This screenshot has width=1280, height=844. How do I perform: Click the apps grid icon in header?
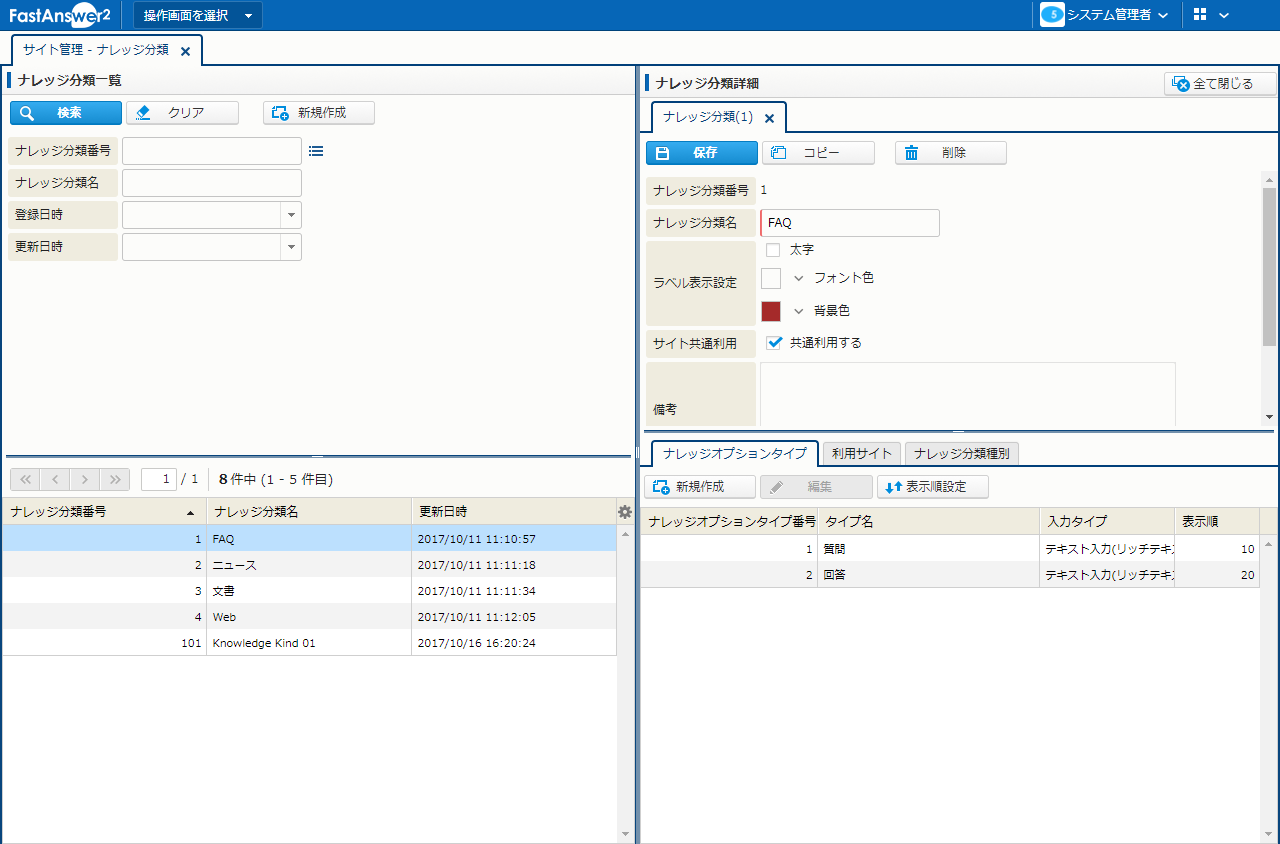click(1201, 15)
